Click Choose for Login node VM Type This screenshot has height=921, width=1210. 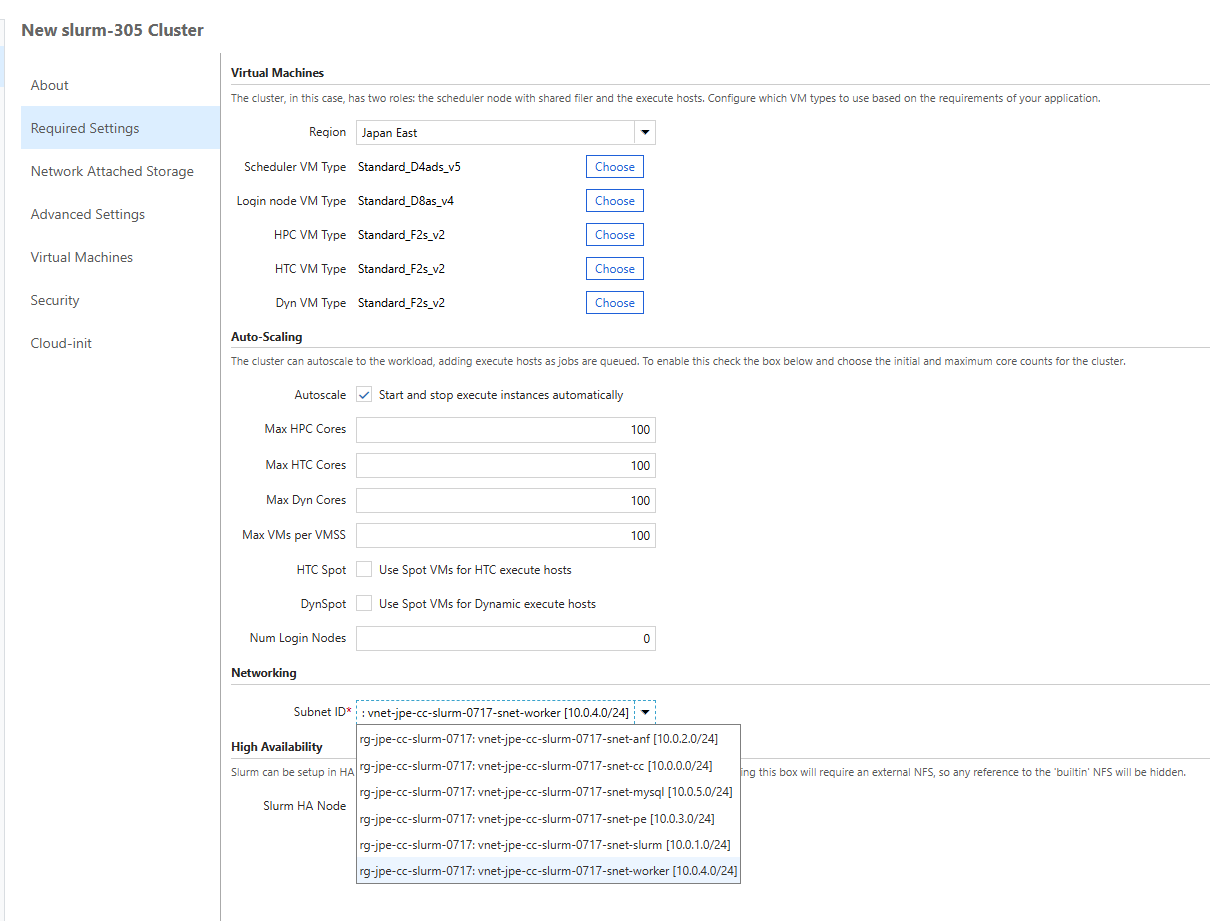pyautogui.click(x=614, y=201)
